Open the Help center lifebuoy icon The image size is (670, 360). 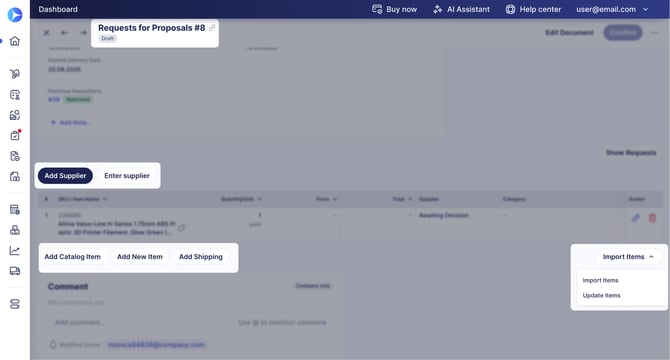tap(510, 9)
